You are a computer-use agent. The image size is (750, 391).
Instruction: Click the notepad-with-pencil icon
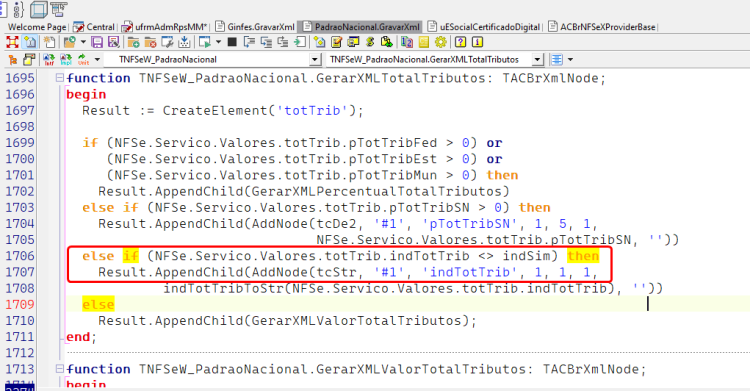[x=337, y=42]
